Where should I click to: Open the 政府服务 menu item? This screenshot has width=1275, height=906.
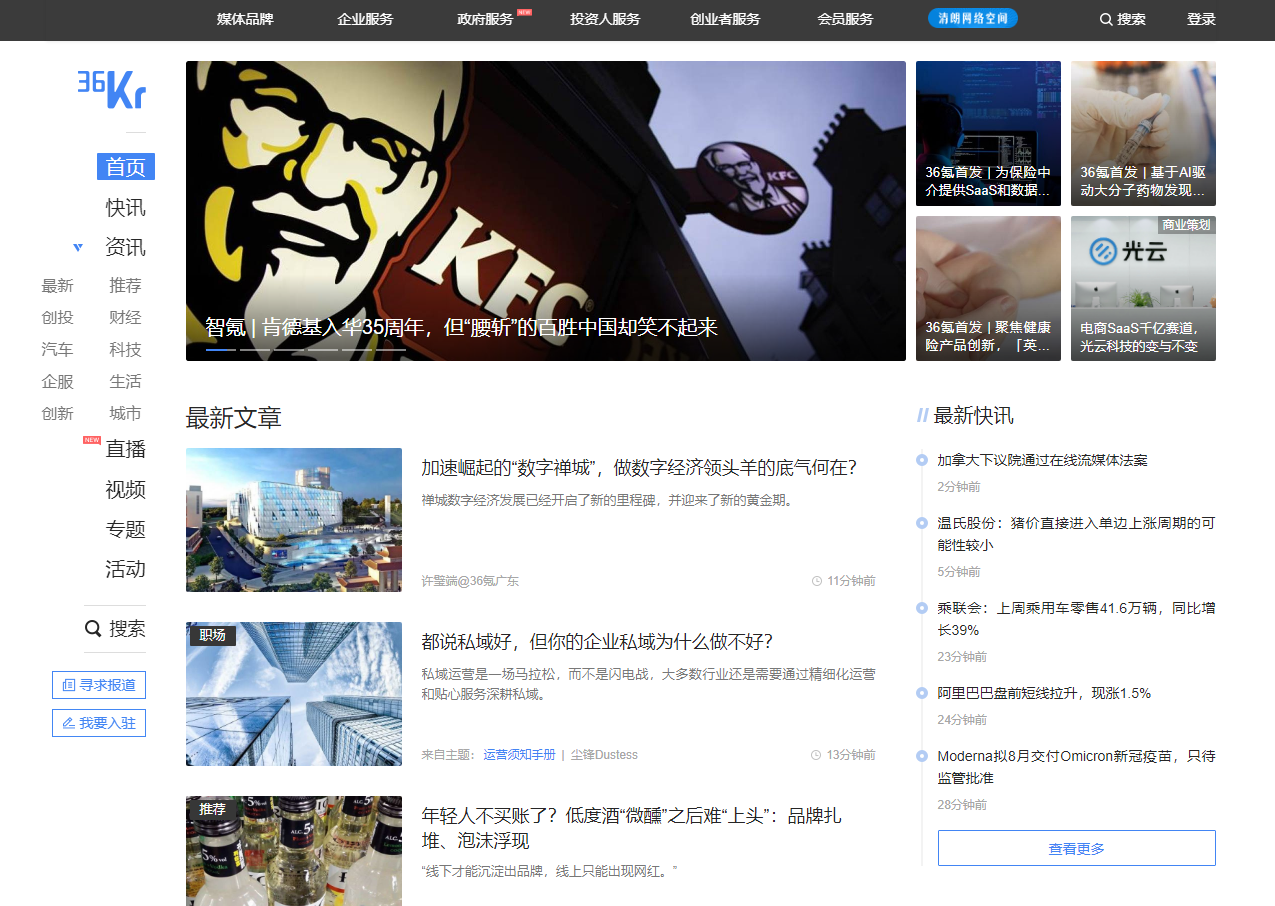point(485,19)
